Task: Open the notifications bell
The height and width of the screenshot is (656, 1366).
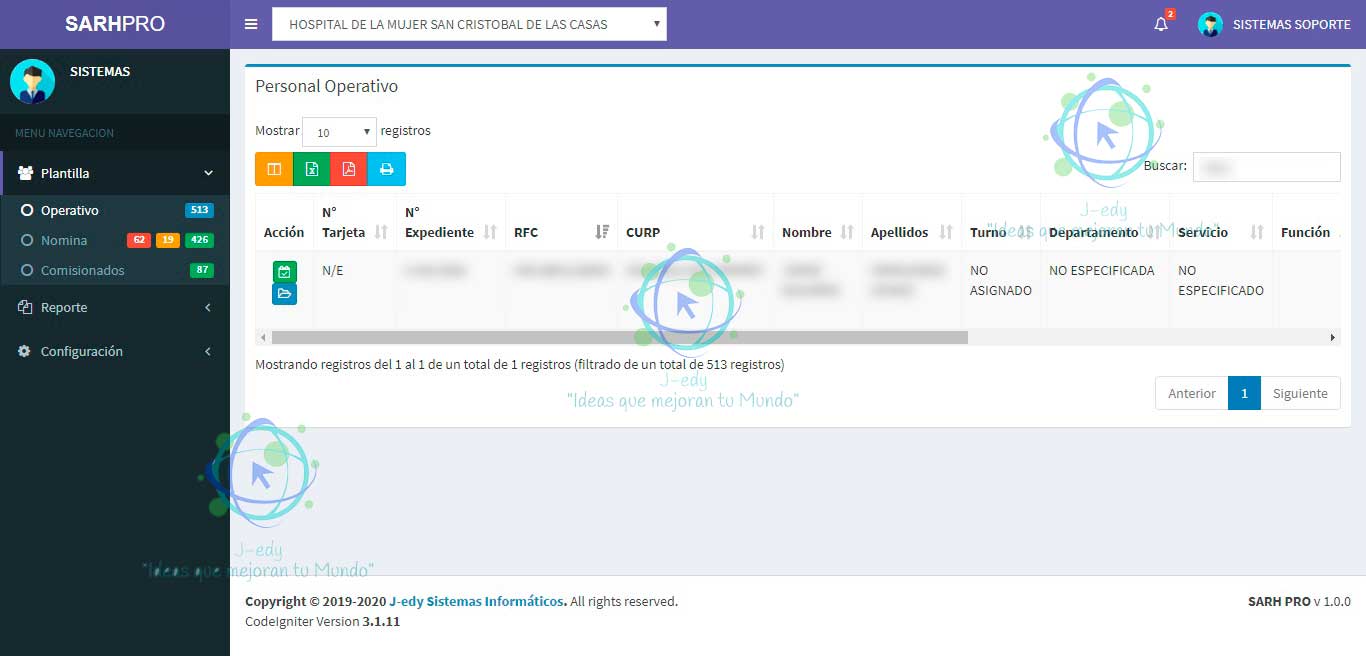Action: [x=1160, y=24]
